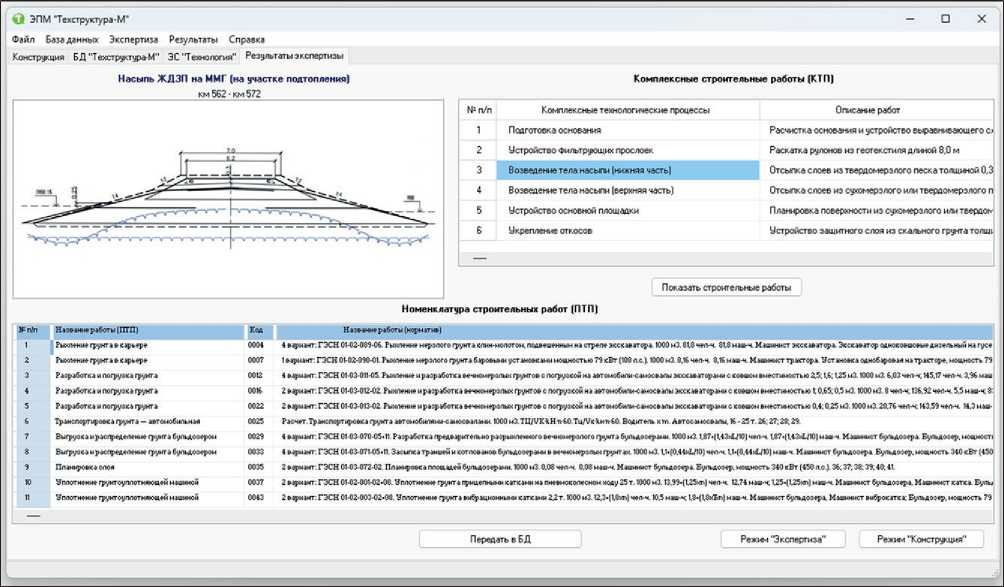Viewport: 1004px width, 587px height.
Task: Switch to the Конструкция tab
Action: [x=38, y=57]
